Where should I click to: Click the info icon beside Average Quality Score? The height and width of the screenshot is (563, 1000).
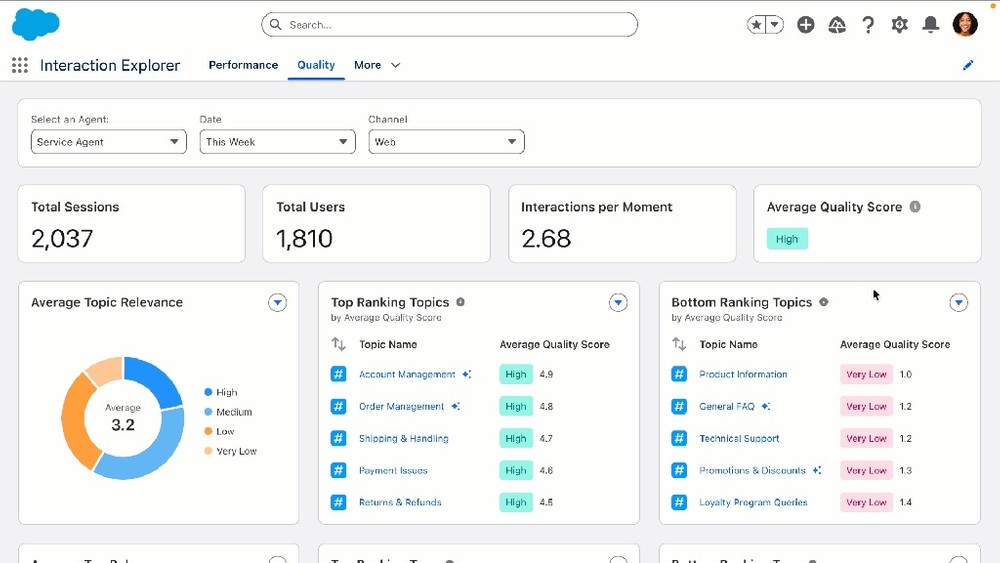click(x=915, y=207)
